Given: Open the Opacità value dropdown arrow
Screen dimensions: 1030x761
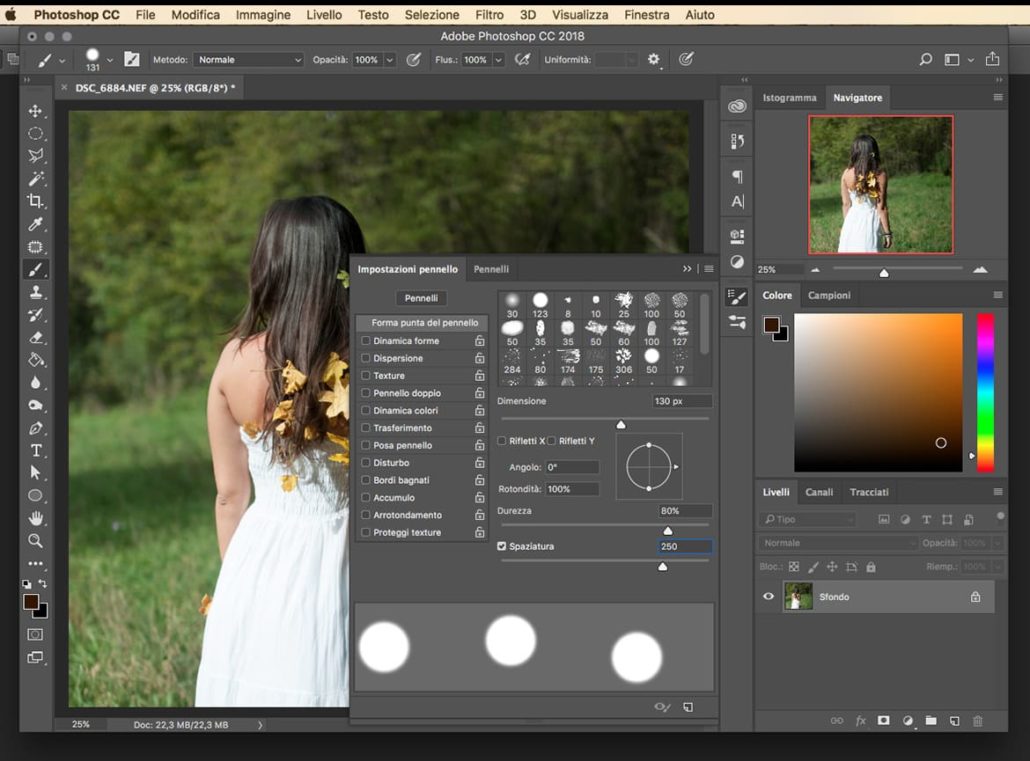Looking at the screenshot, I should coord(390,60).
